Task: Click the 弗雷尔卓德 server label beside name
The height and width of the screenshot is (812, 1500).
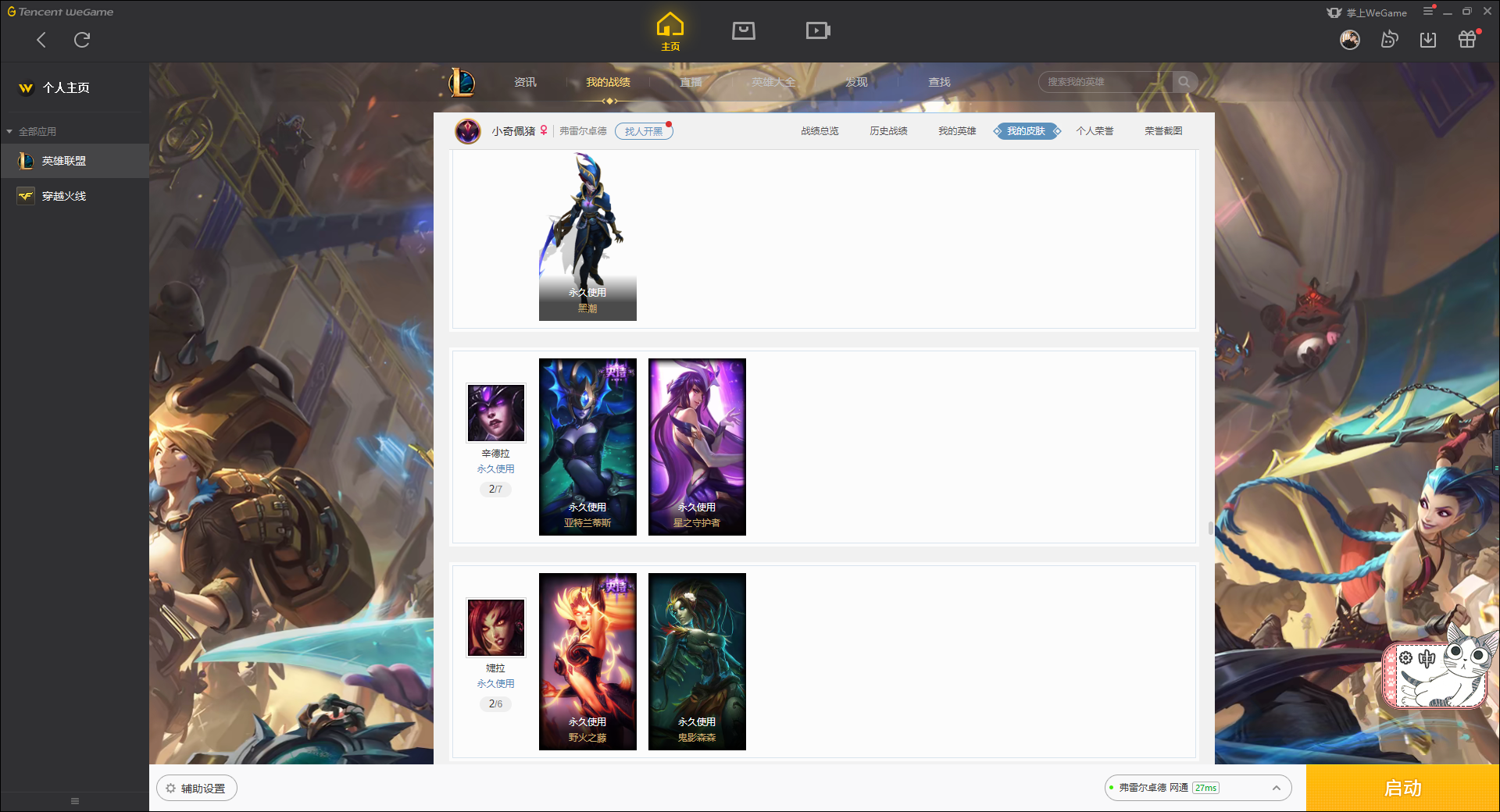Action: 583,131
